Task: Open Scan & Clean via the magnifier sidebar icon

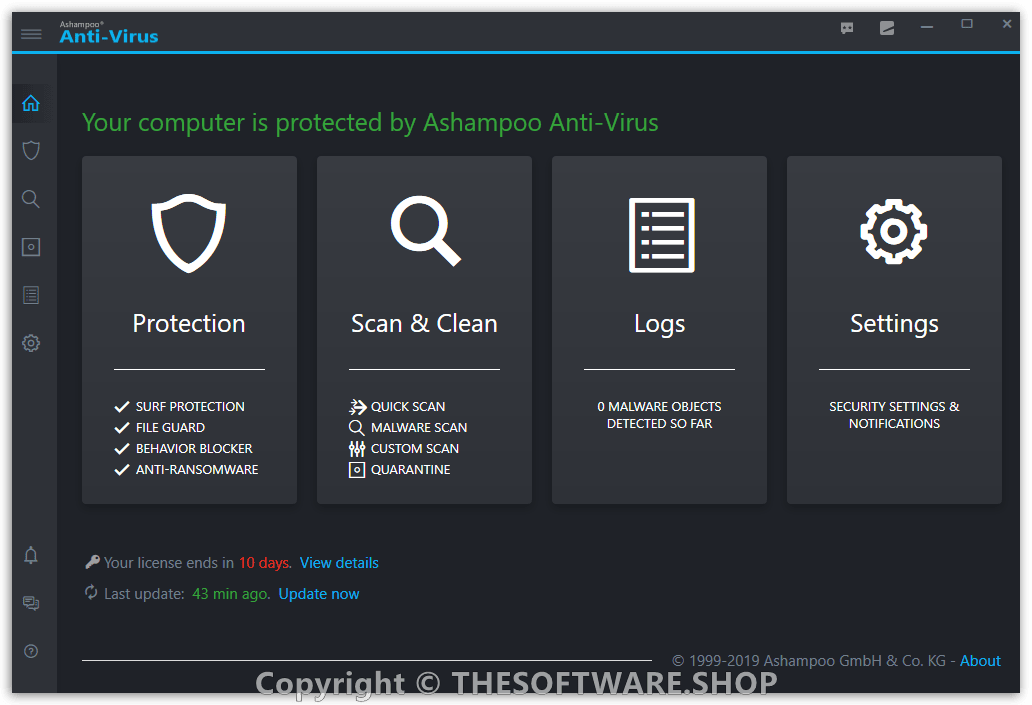Action: click(x=30, y=198)
